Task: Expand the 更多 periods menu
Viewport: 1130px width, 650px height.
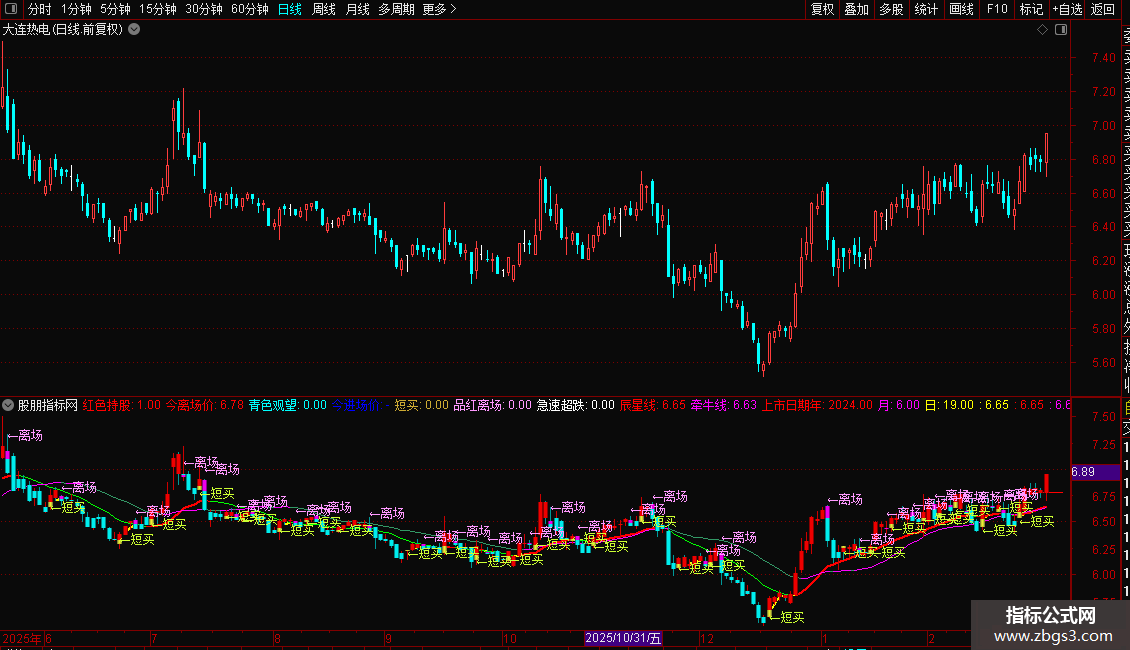Action: click(439, 9)
